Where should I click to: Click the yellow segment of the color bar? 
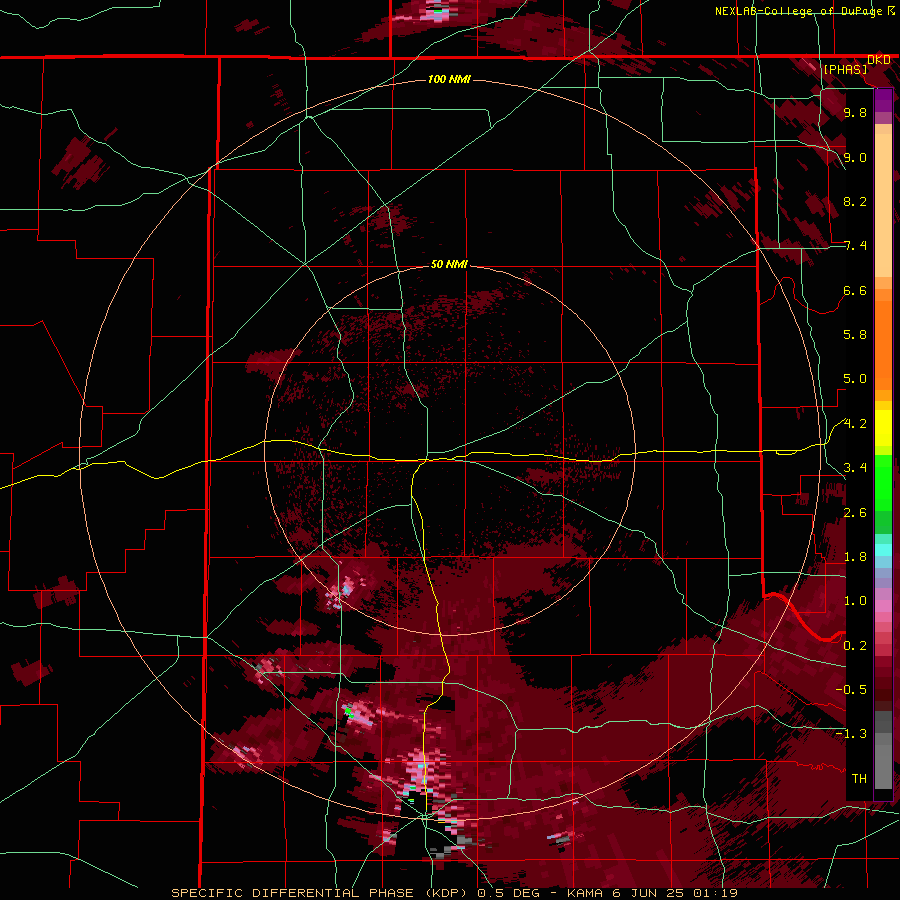click(x=883, y=428)
